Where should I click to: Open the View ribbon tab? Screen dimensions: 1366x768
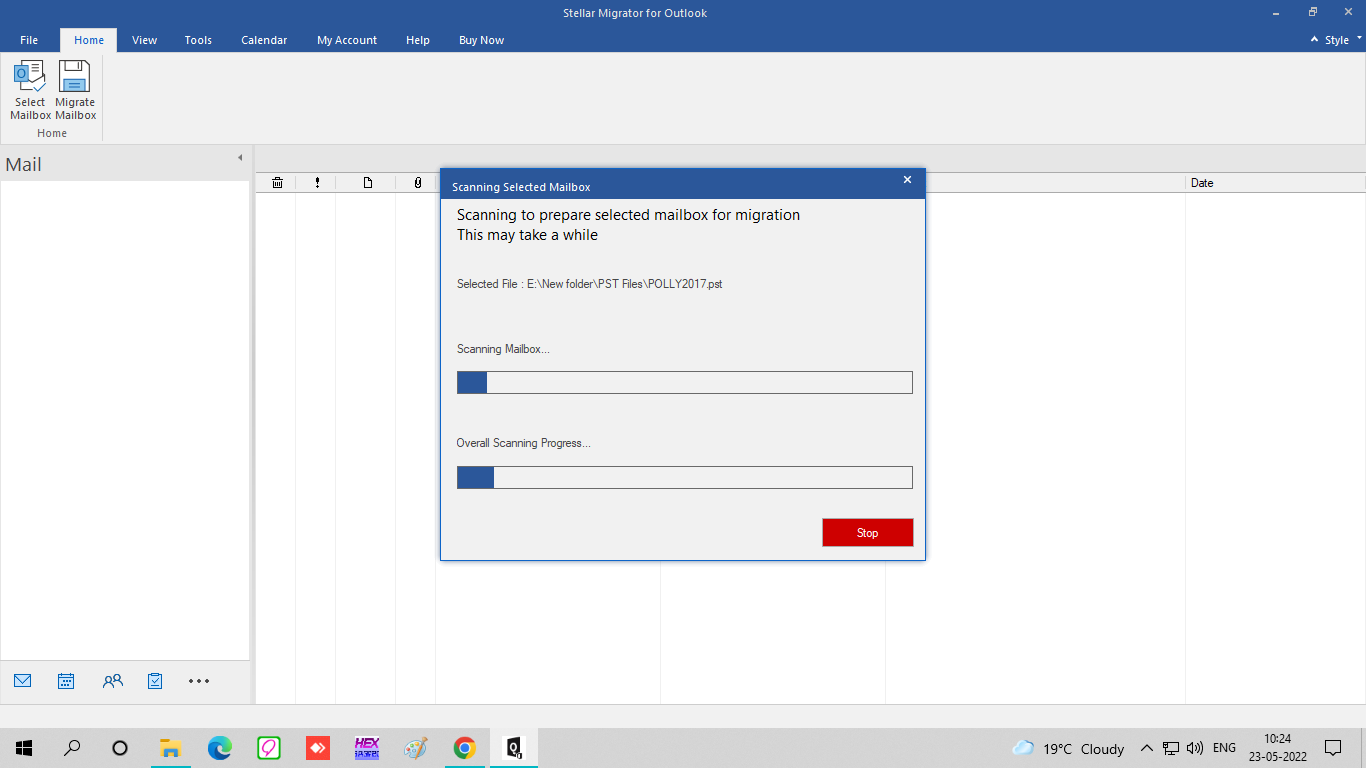pyautogui.click(x=145, y=40)
